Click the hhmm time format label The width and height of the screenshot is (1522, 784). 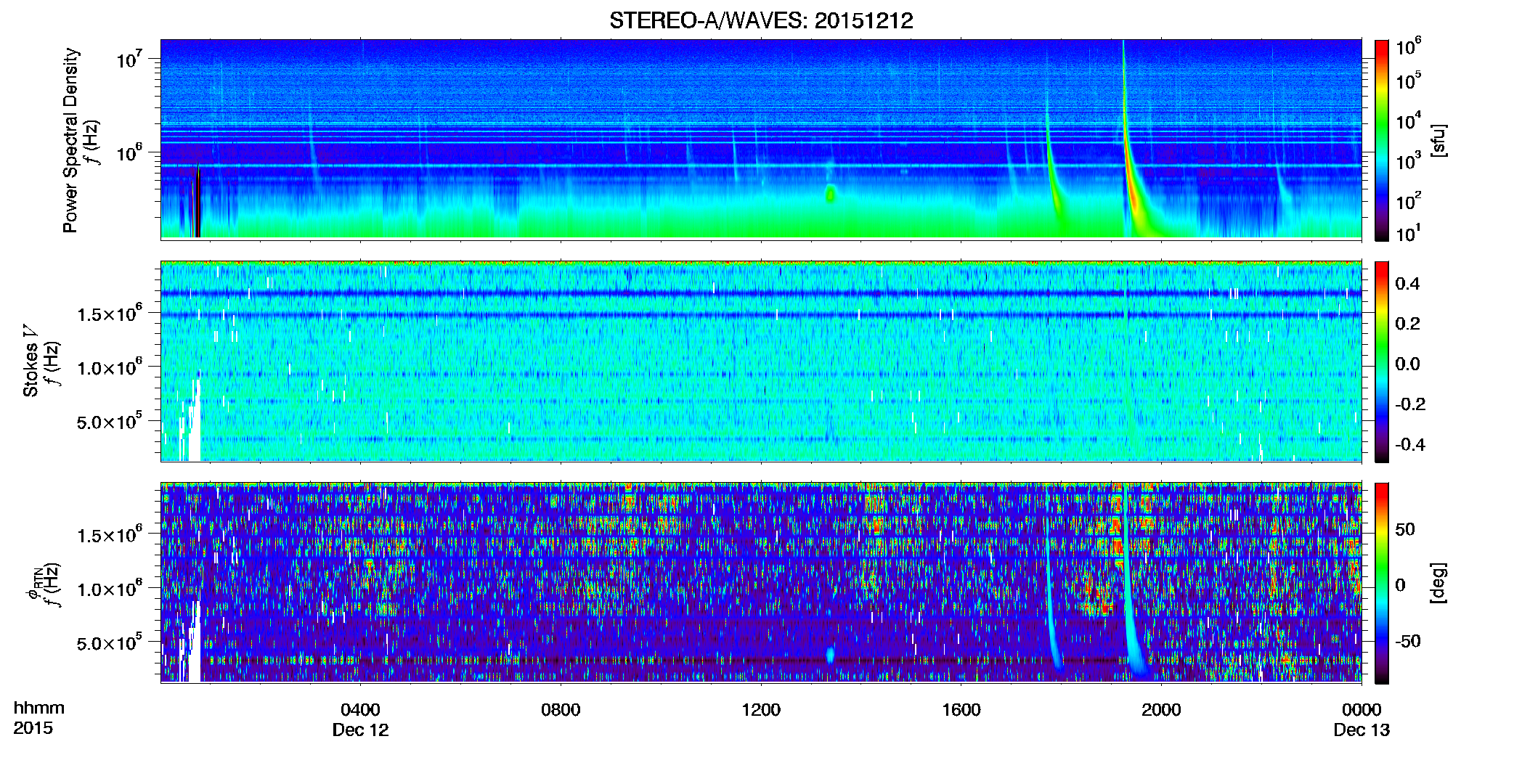tap(39, 708)
